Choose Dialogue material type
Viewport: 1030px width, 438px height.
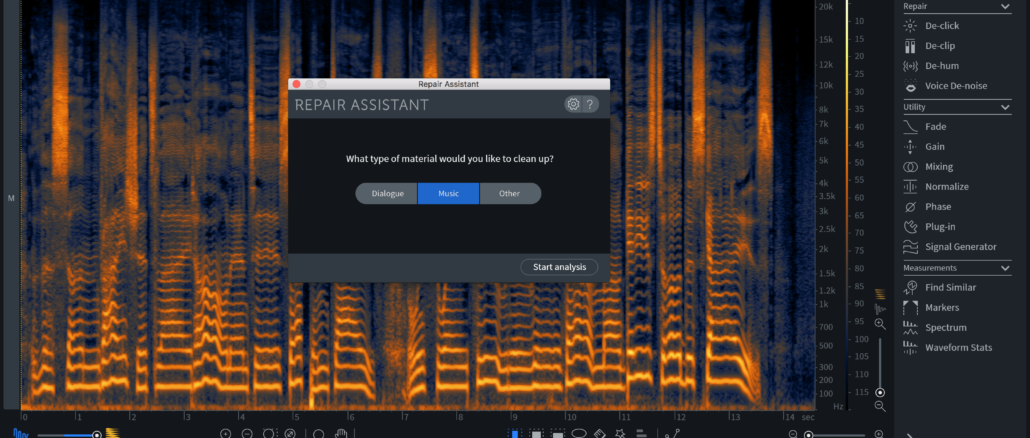387,194
